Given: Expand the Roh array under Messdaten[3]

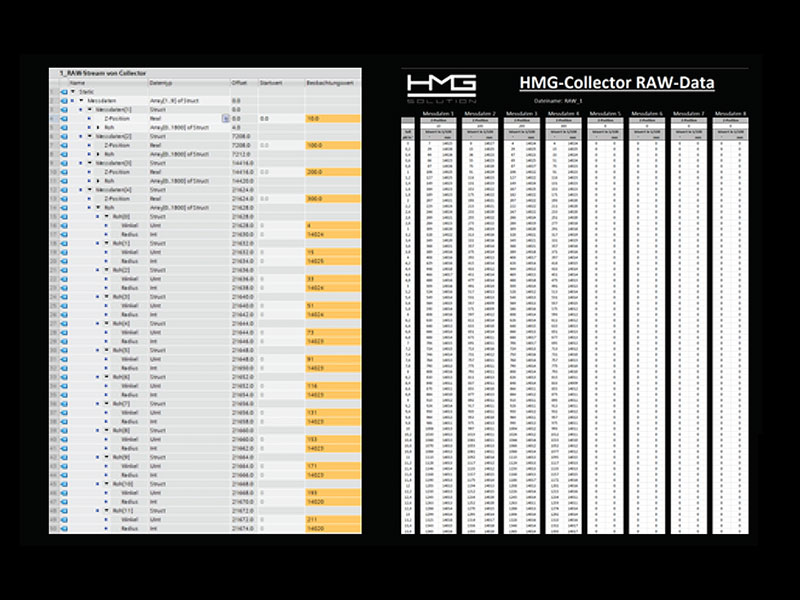Looking at the screenshot, I should (x=98, y=181).
